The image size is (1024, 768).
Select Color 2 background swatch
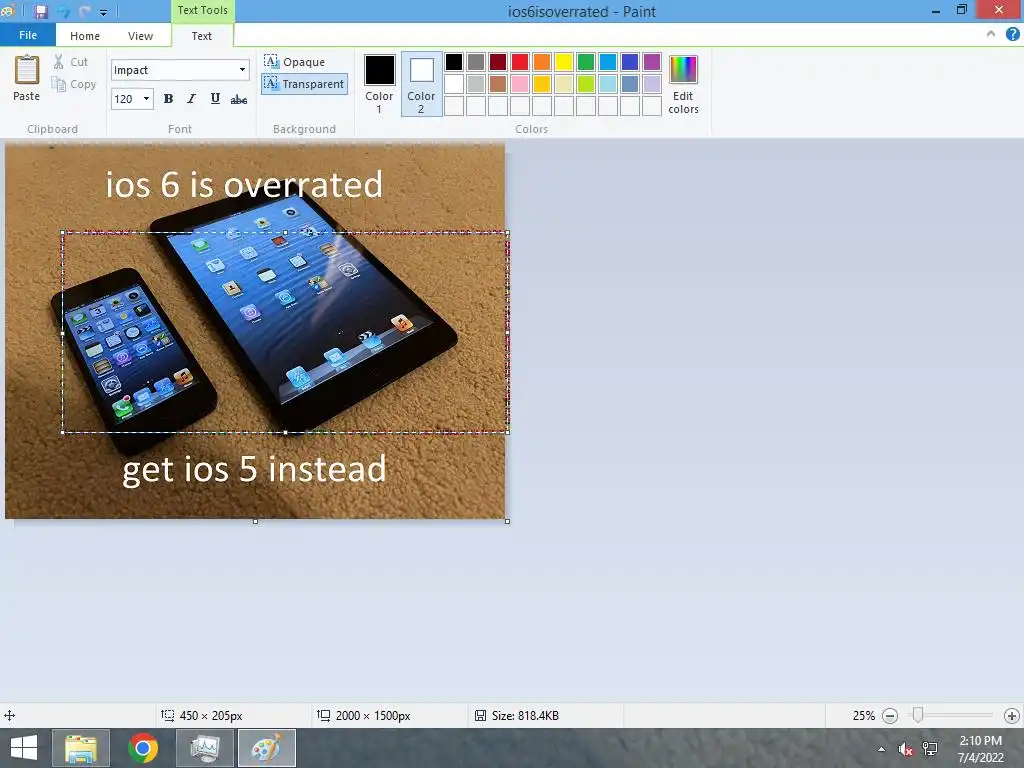(421, 84)
